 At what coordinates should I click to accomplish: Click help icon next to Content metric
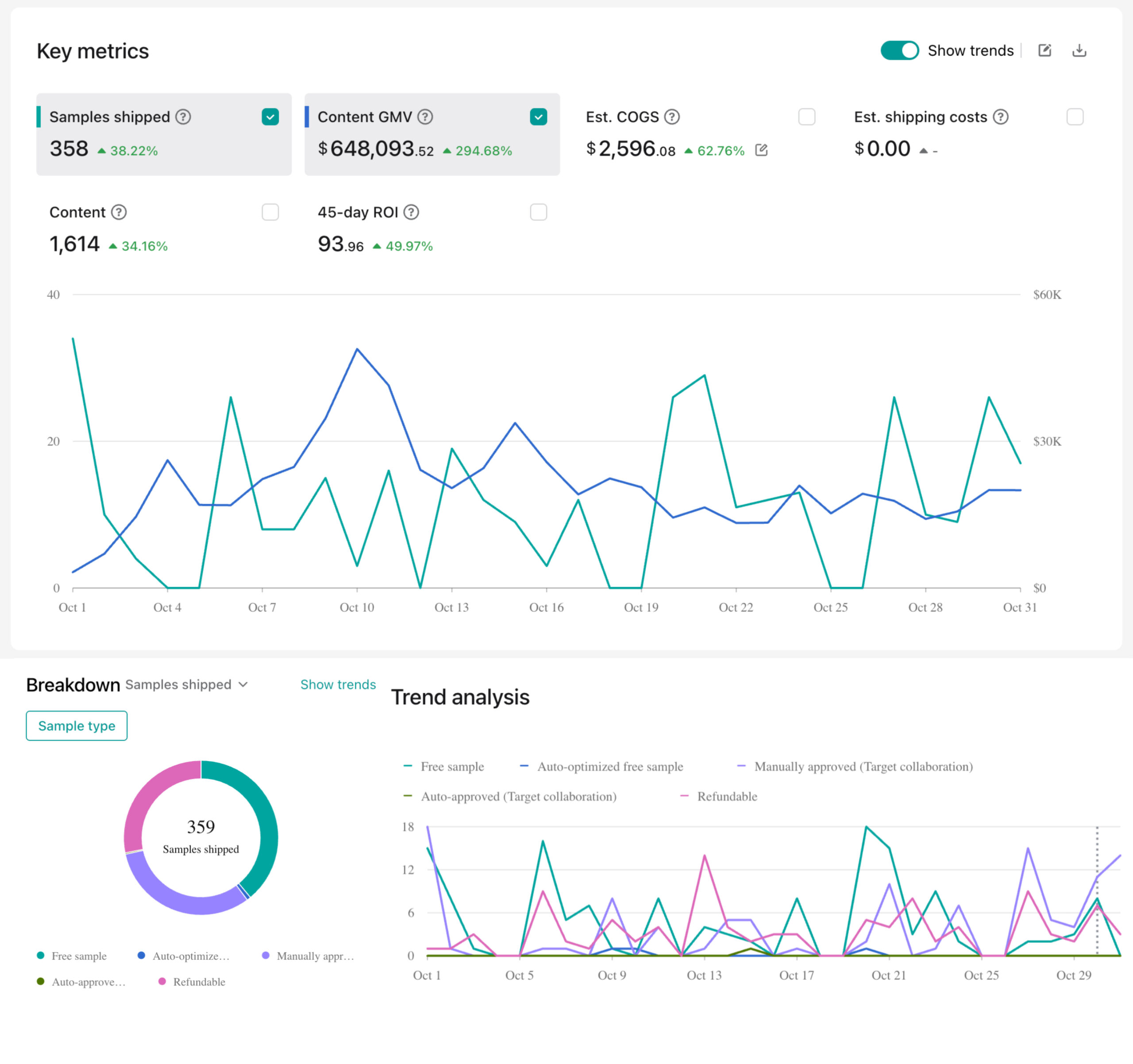(119, 212)
